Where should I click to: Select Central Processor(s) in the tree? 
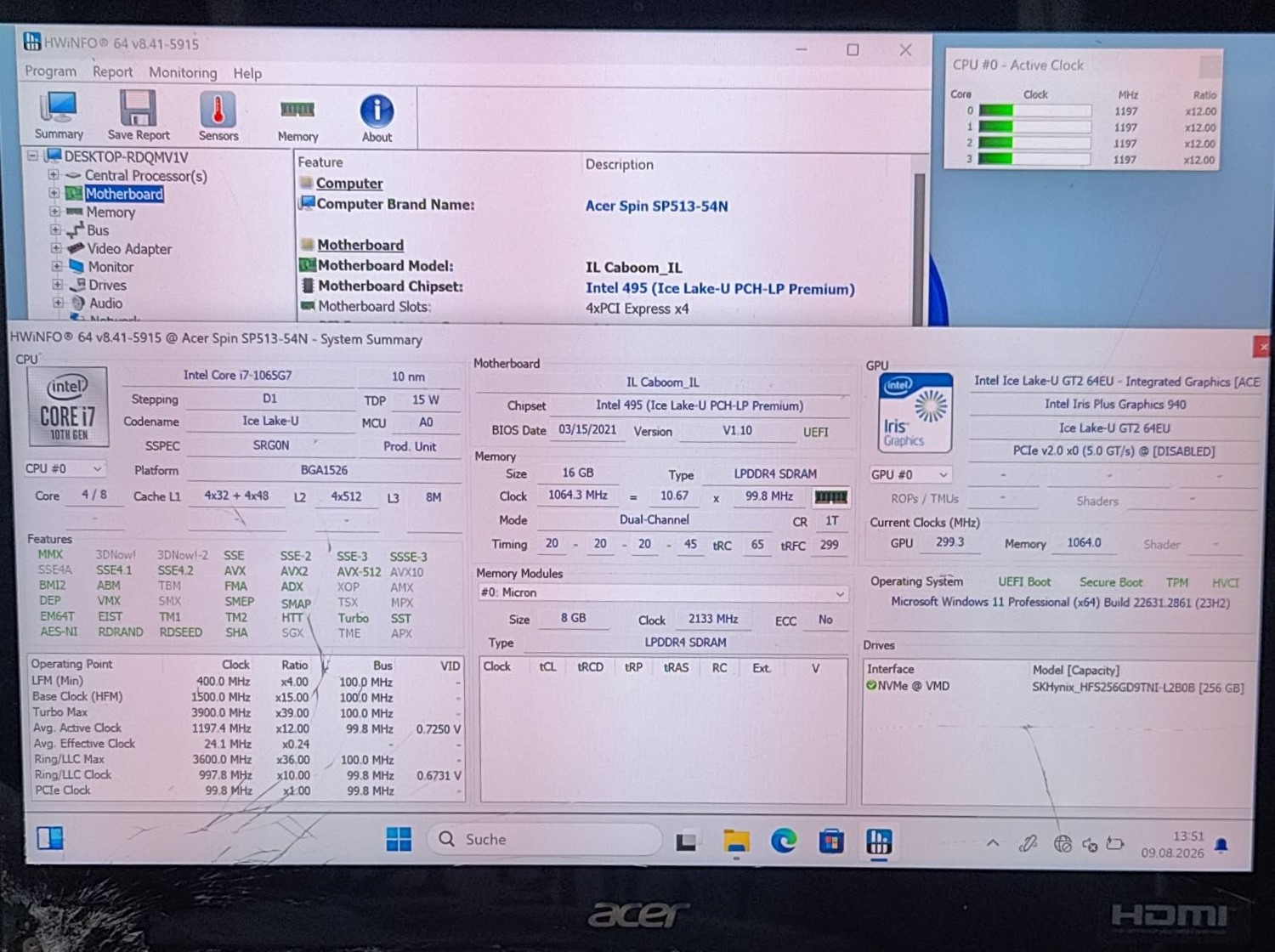pyautogui.click(x=145, y=176)
